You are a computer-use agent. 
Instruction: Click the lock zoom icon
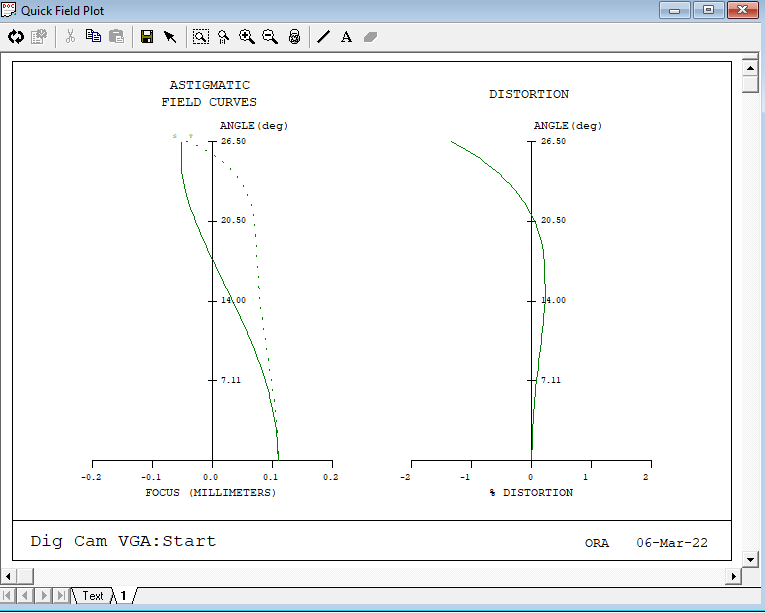[x=294, y=37]
